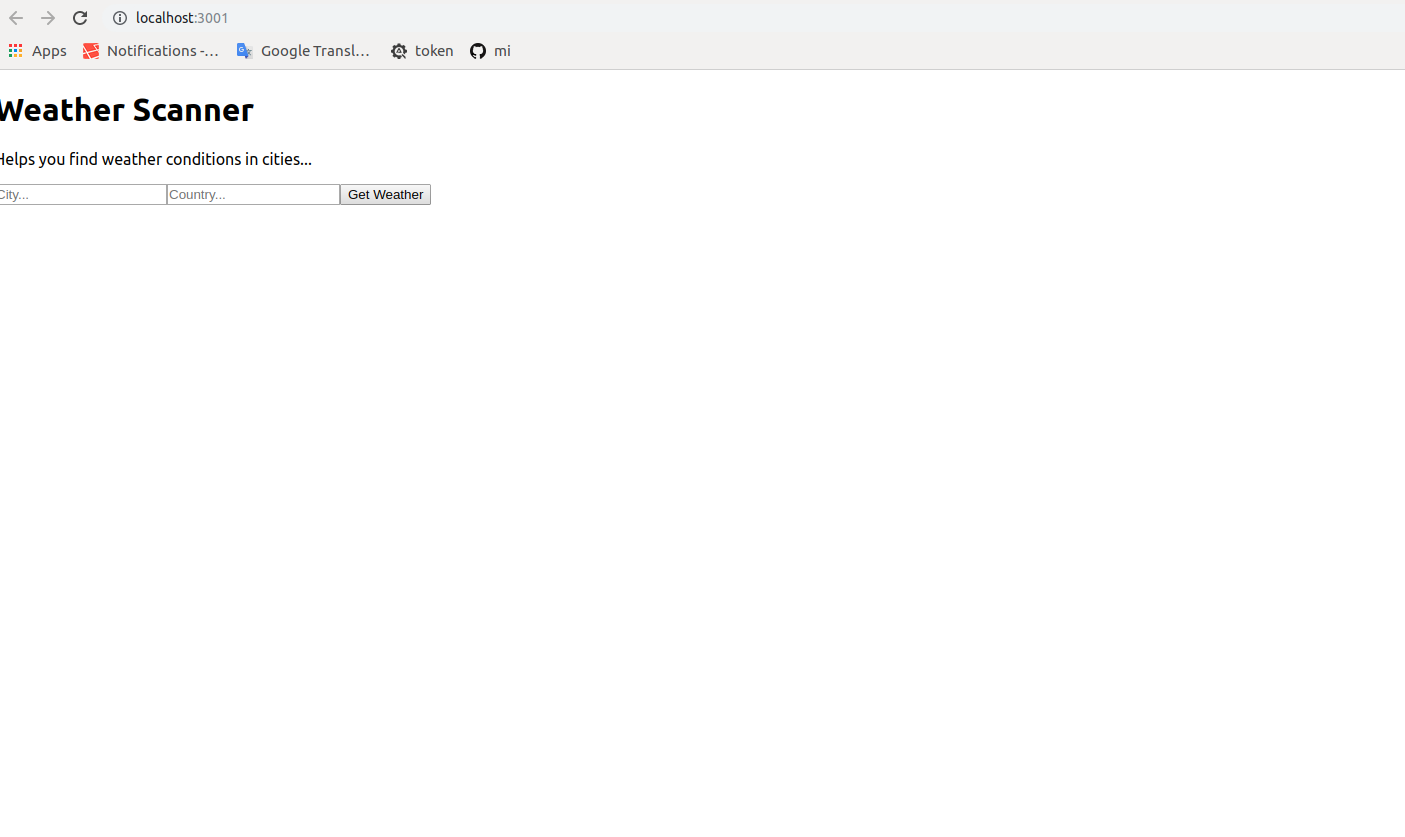The image size is (1405, 837).
Task: Open the Apps bookmarks shortcut
Action: tap(37, 51)
